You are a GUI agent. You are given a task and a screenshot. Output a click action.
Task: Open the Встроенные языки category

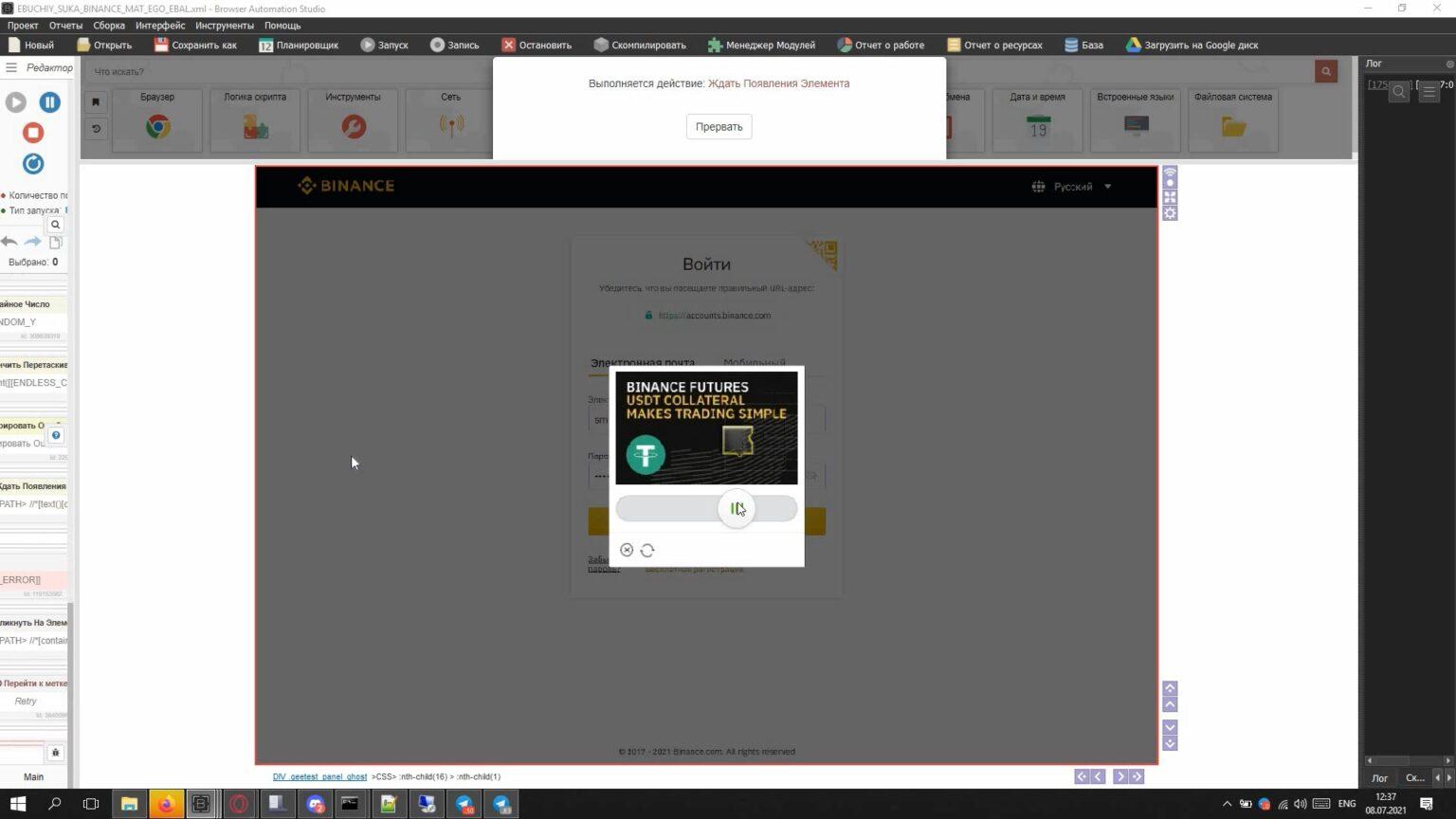coord(1135,119)
